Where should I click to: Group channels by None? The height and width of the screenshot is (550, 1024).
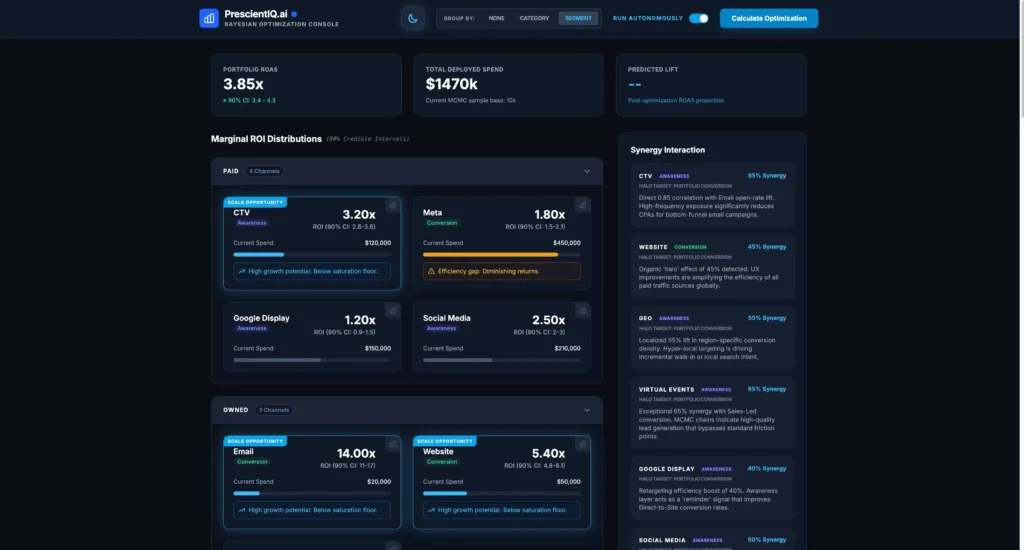pyautogui.click(x=496, y=18)
